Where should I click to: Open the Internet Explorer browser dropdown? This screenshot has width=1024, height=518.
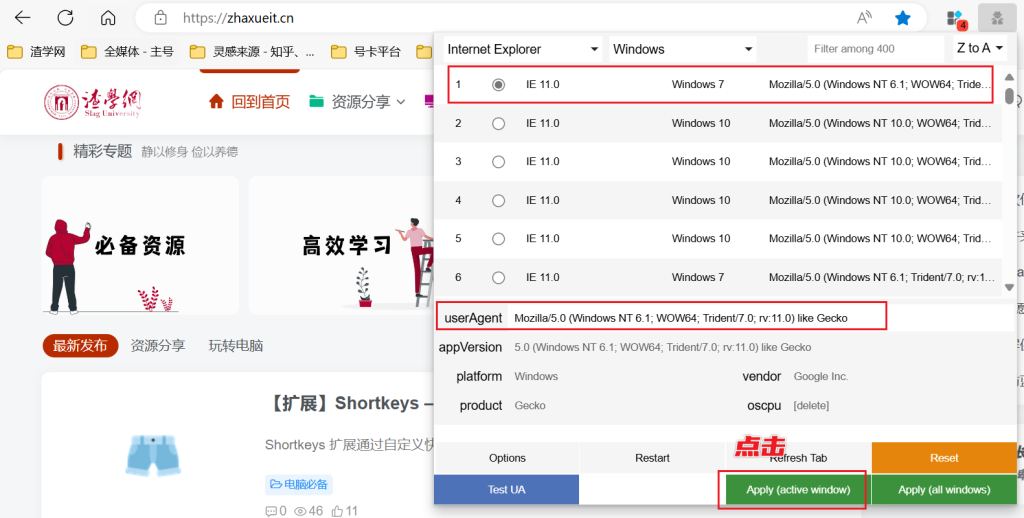pos(523,49)
